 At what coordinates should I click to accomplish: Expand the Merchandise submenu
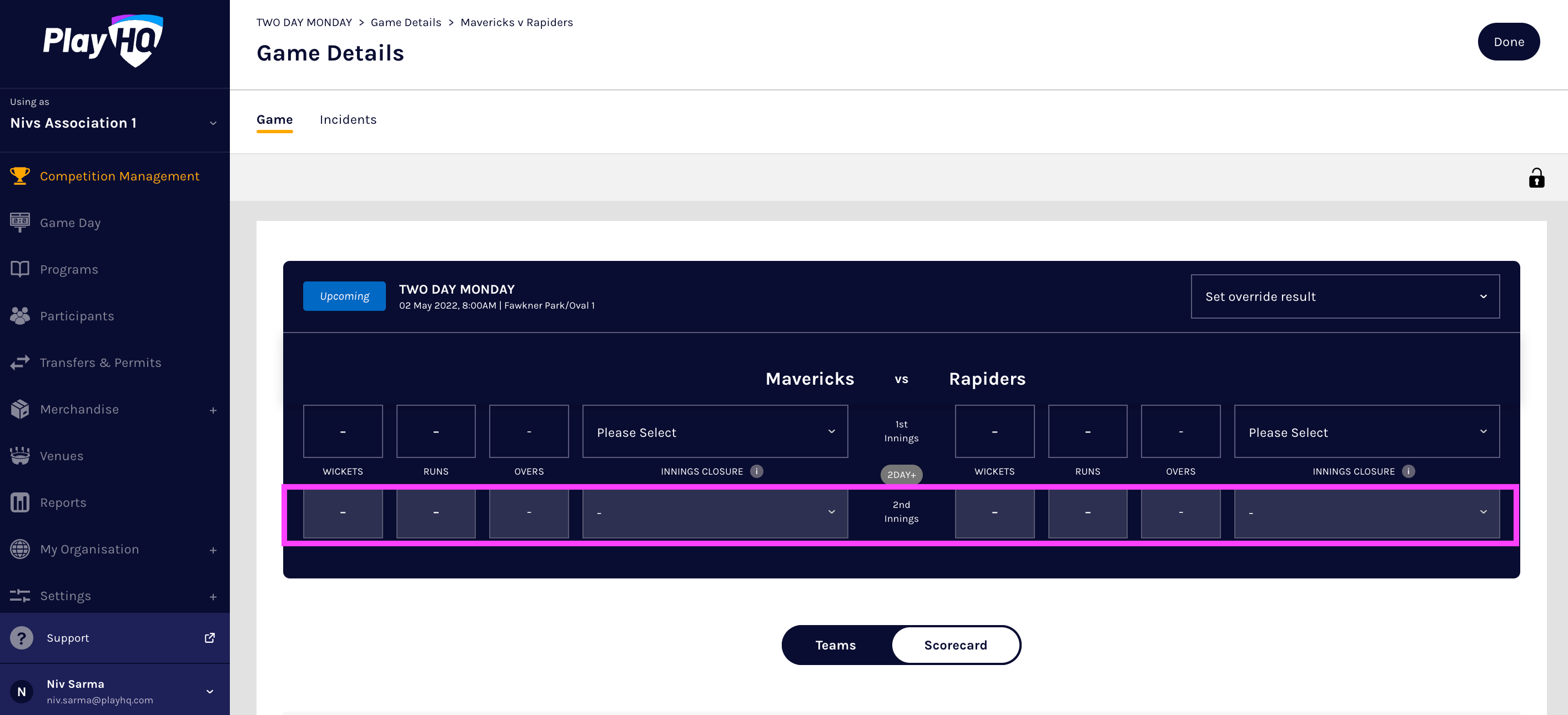click(x=213, y=410)
